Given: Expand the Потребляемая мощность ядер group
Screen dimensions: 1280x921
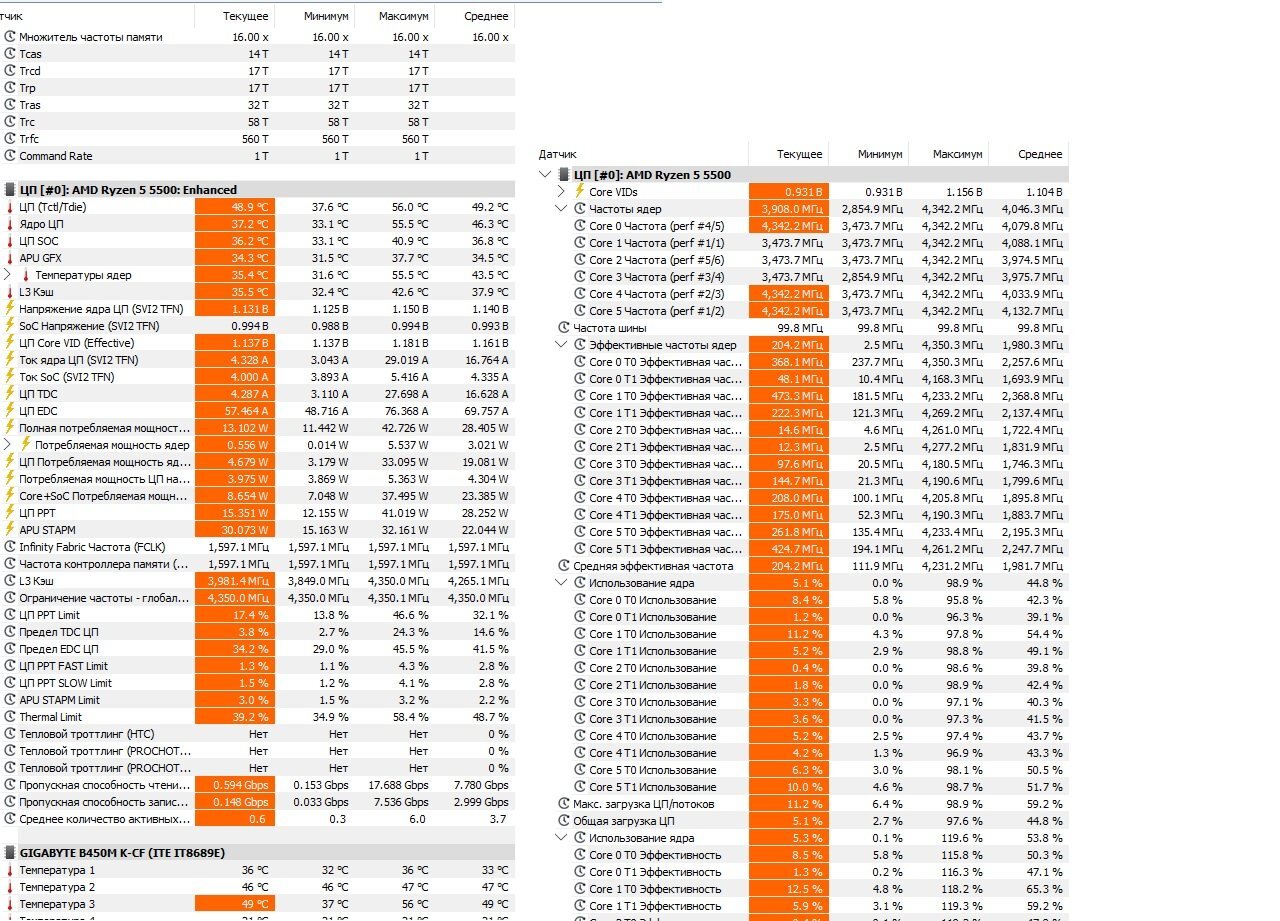Looking at the screenshot, I should pyautogui.click(x=8, y=445).
